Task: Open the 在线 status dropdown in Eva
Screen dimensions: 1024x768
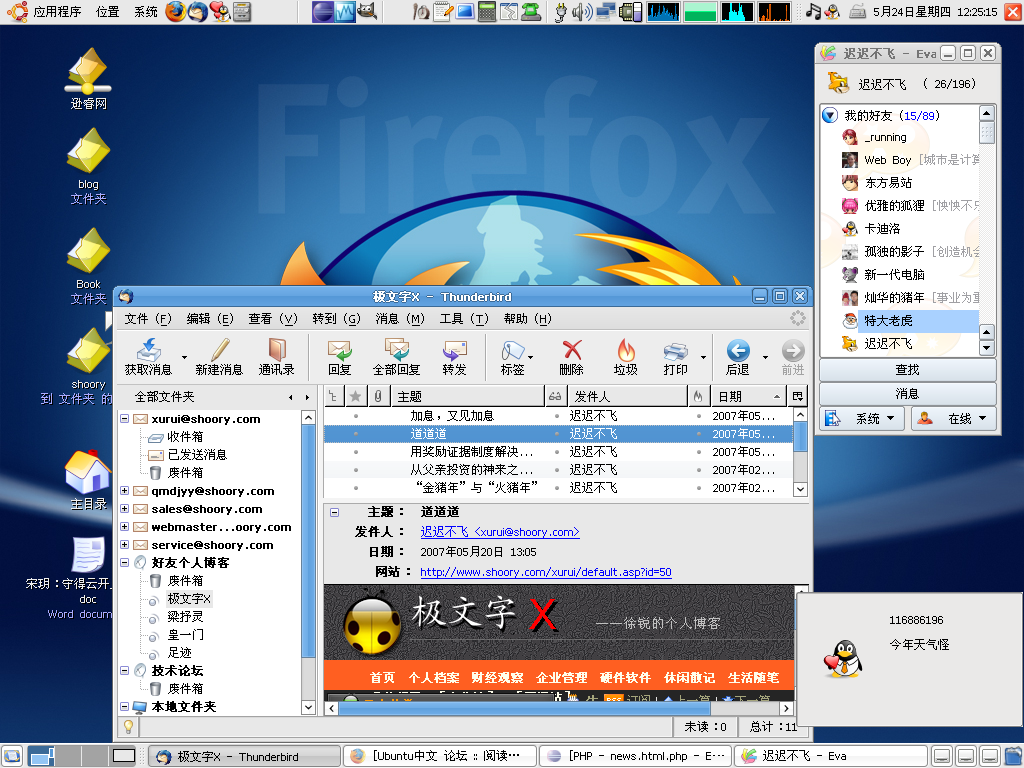Action: (953, 419)
